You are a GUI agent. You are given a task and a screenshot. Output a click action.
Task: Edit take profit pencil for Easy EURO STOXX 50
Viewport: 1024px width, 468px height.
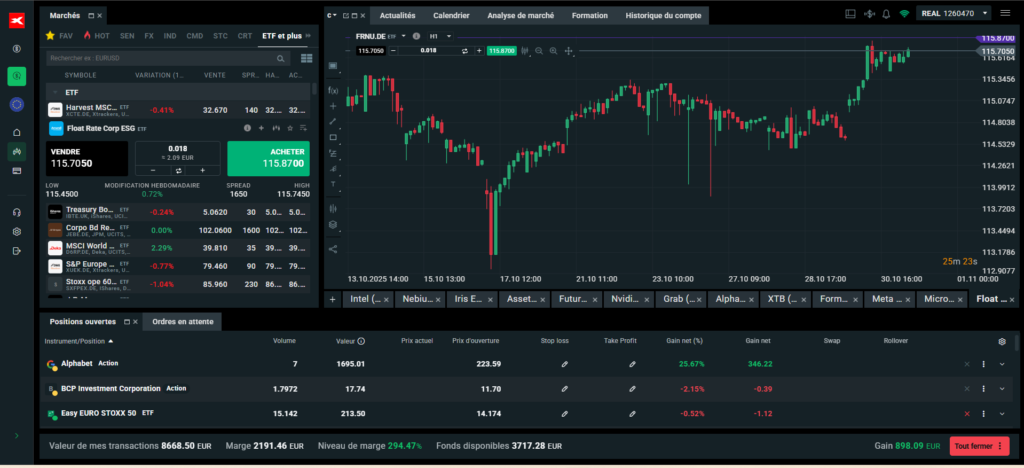(x=632, y=414)
